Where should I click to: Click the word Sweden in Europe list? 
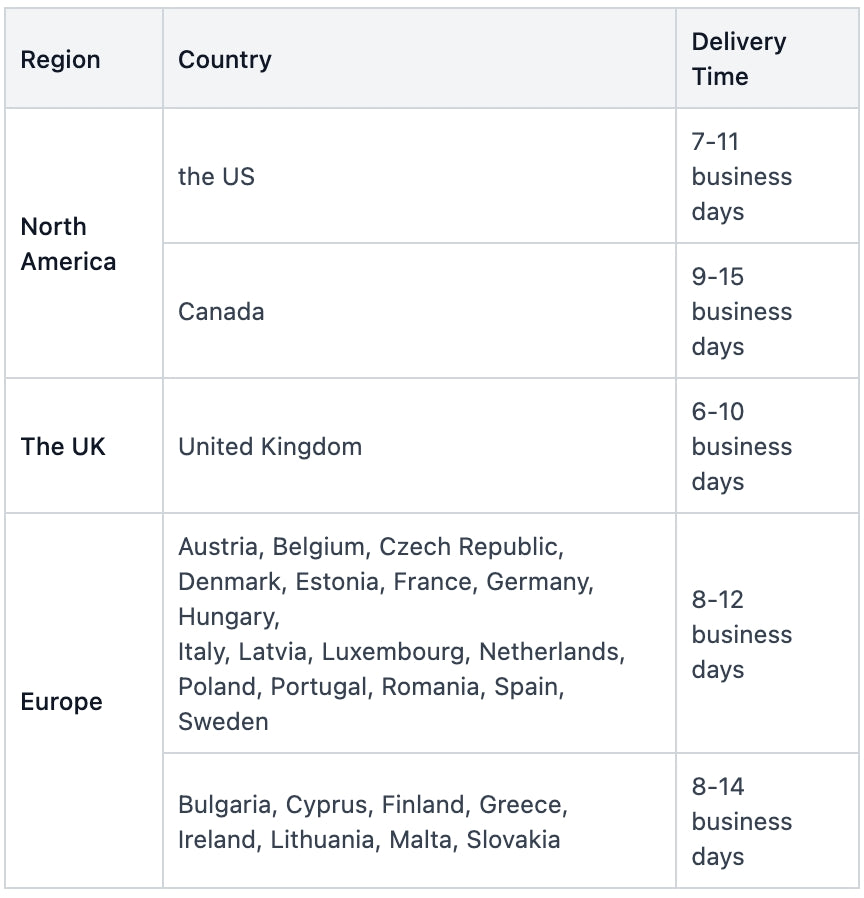(223, 722)
